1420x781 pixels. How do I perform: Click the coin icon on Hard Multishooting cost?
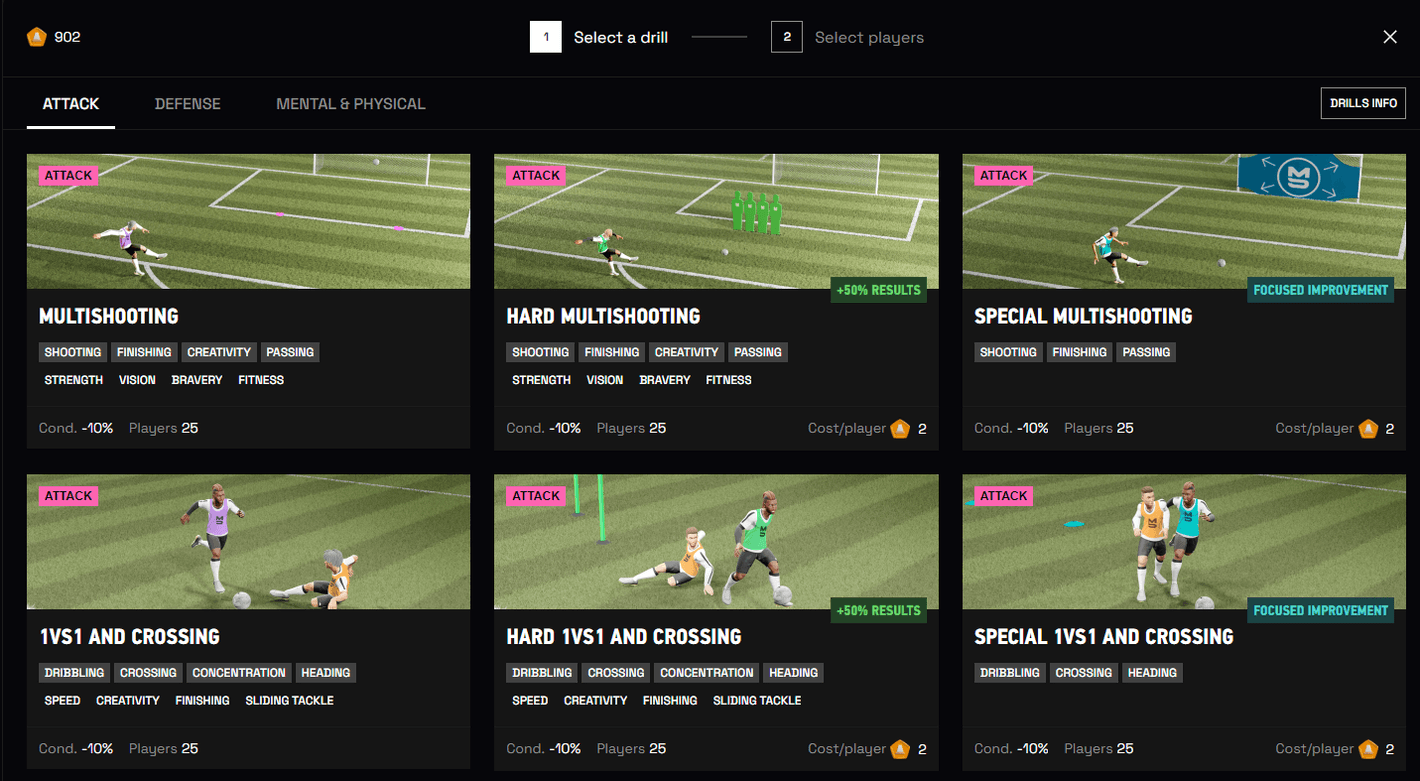pyautogui.click(x=900, y=428)
